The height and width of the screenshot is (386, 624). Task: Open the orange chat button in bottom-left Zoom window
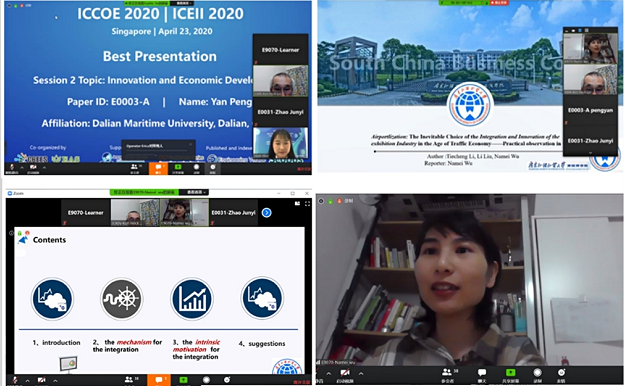(x=159, y=380)
